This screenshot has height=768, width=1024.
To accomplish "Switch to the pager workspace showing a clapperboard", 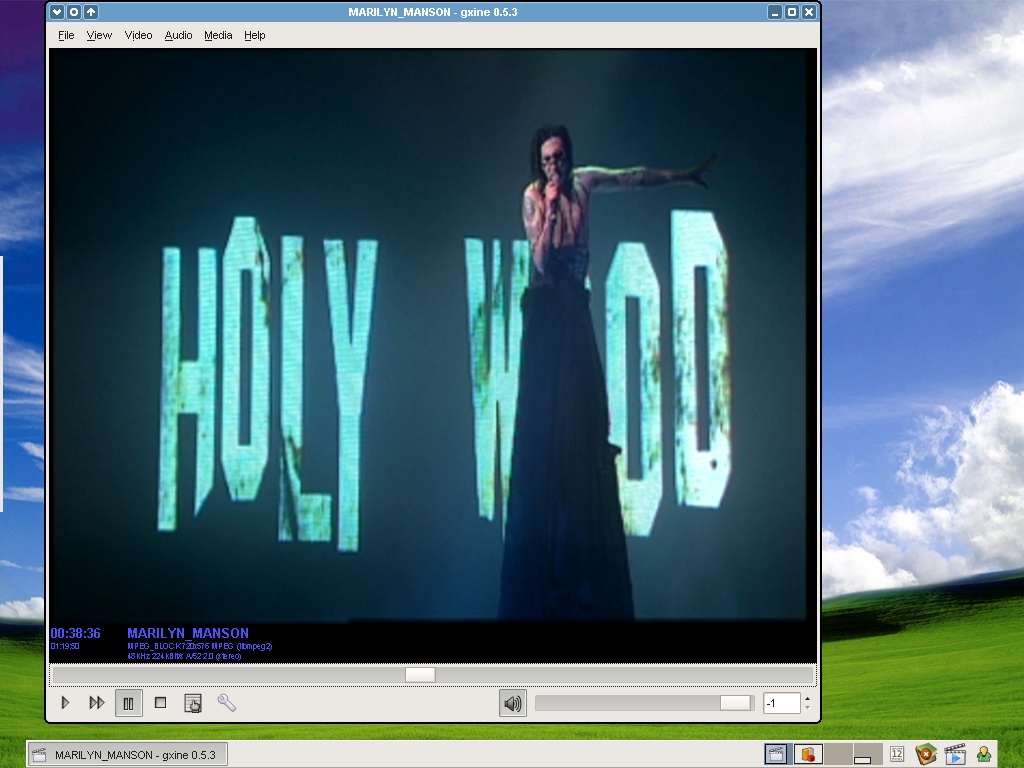I will (778, 754).
